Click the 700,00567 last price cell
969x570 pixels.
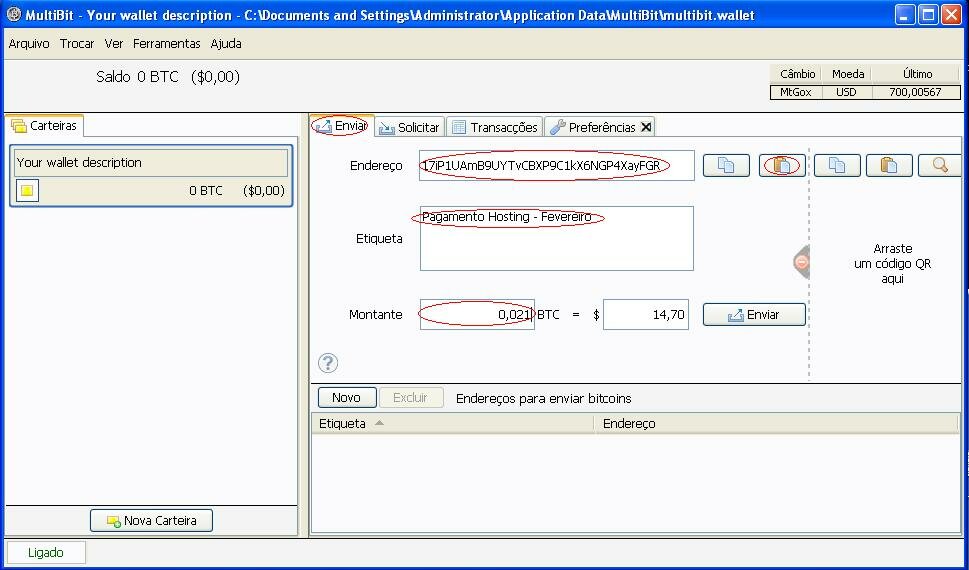click(x=916, y=92)
